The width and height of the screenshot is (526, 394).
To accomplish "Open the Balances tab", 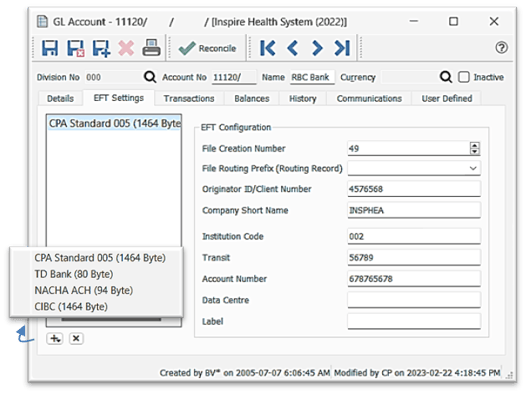I will pyautogui.click(x=252, y=99).
